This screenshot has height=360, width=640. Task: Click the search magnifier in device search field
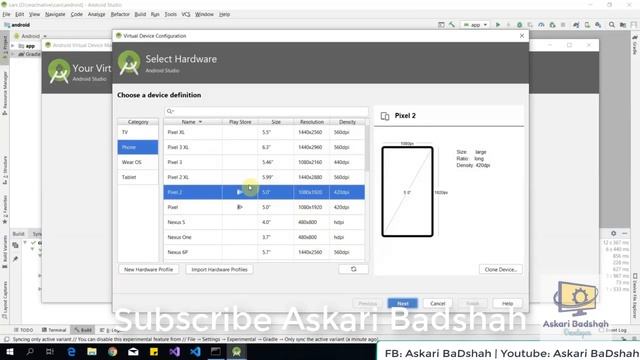click(170, 111)
